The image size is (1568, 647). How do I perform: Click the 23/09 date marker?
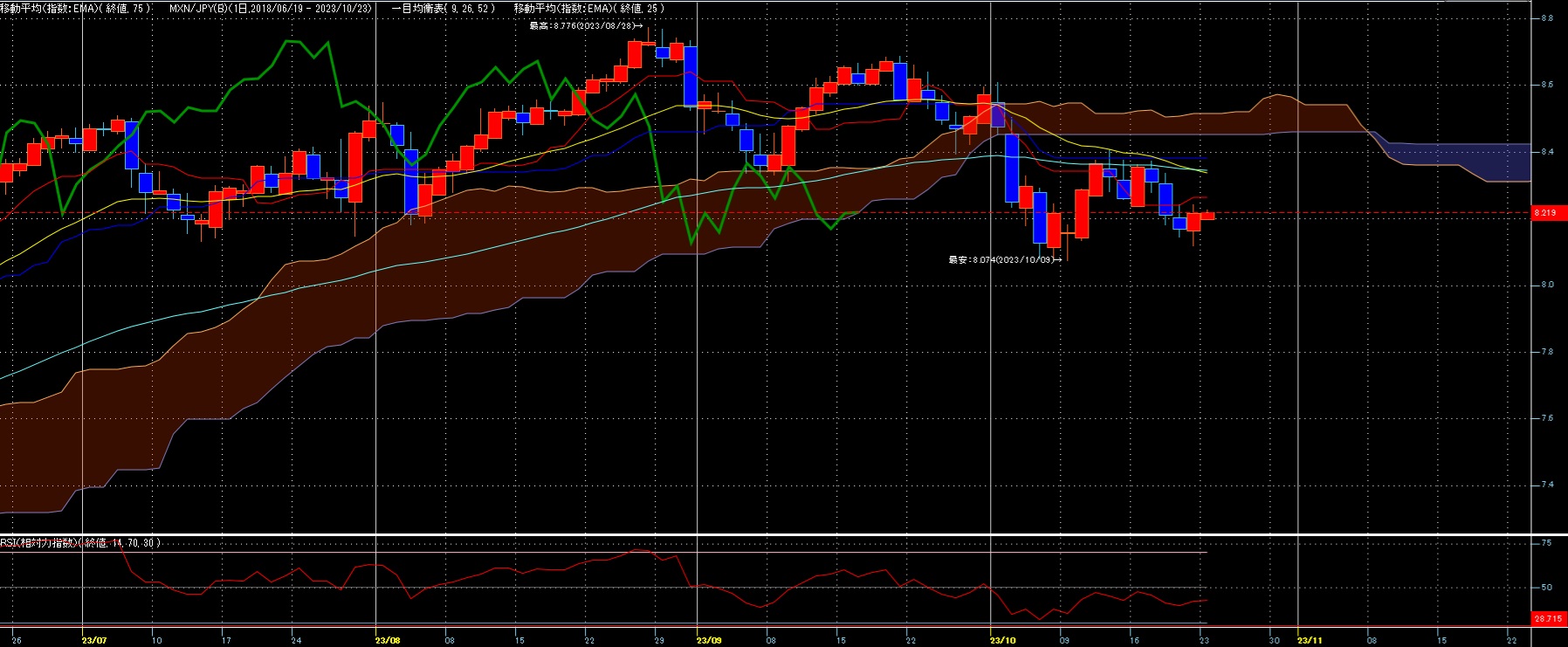(709, 640)
